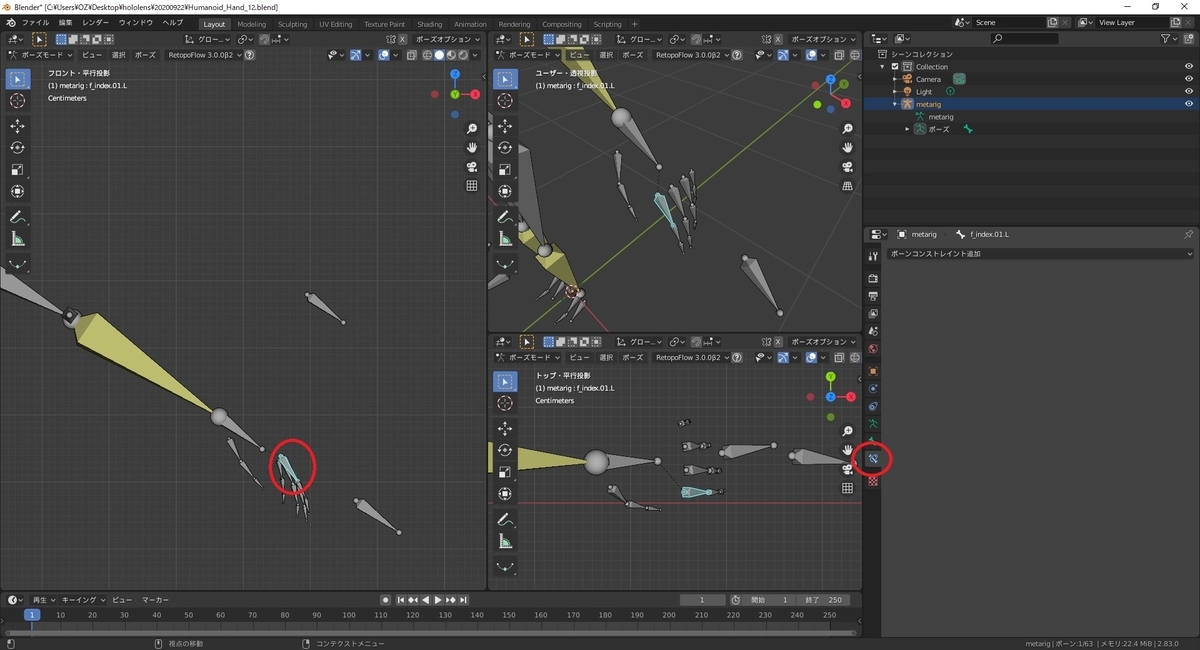Open the レンダー menu
This screenshot has width=1200, height=650.
tap(96, 22)
